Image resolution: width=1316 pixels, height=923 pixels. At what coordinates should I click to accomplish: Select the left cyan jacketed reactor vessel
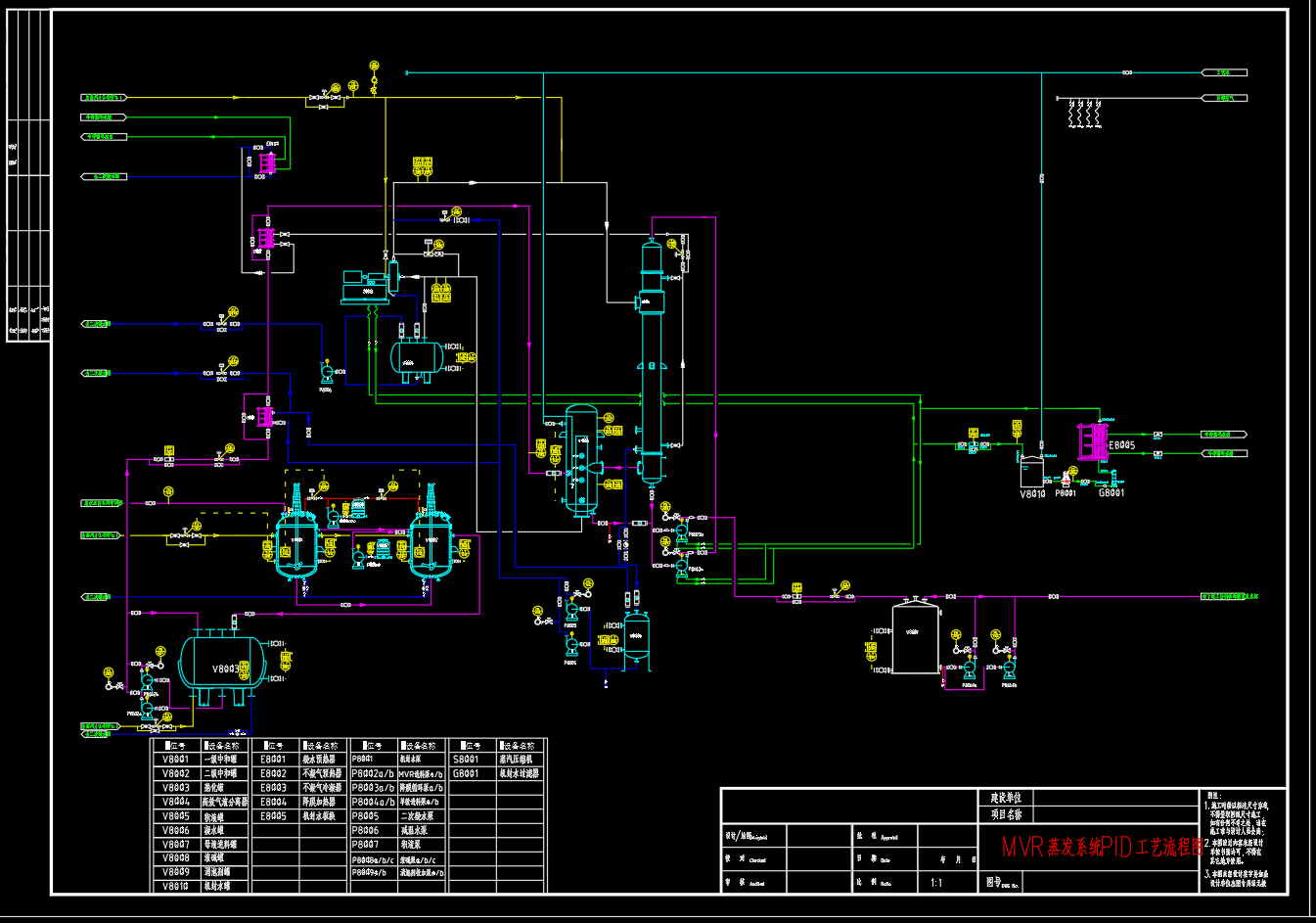(x=295, y=544)
